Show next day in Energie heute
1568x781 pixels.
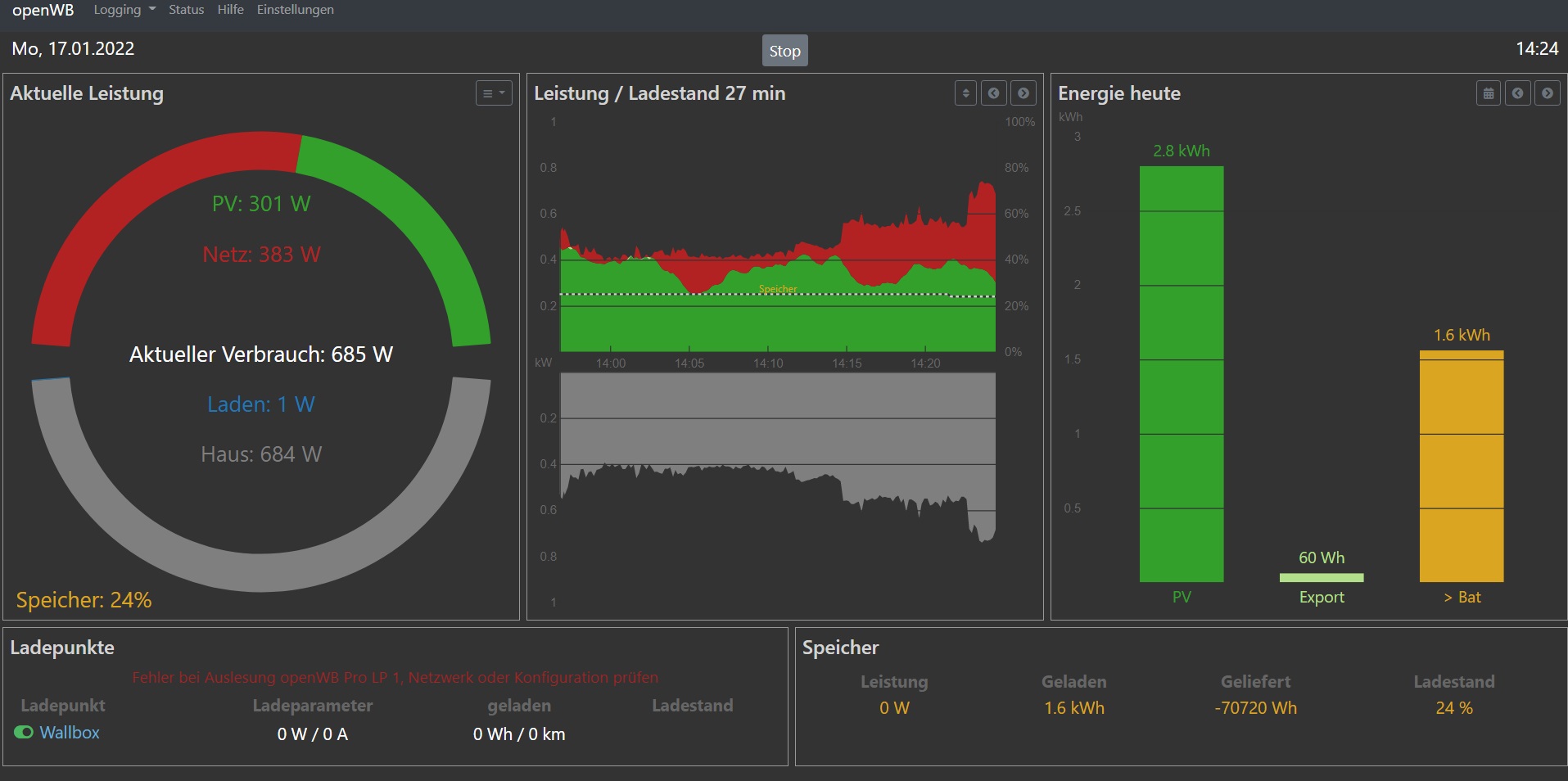click(1548, 93)
